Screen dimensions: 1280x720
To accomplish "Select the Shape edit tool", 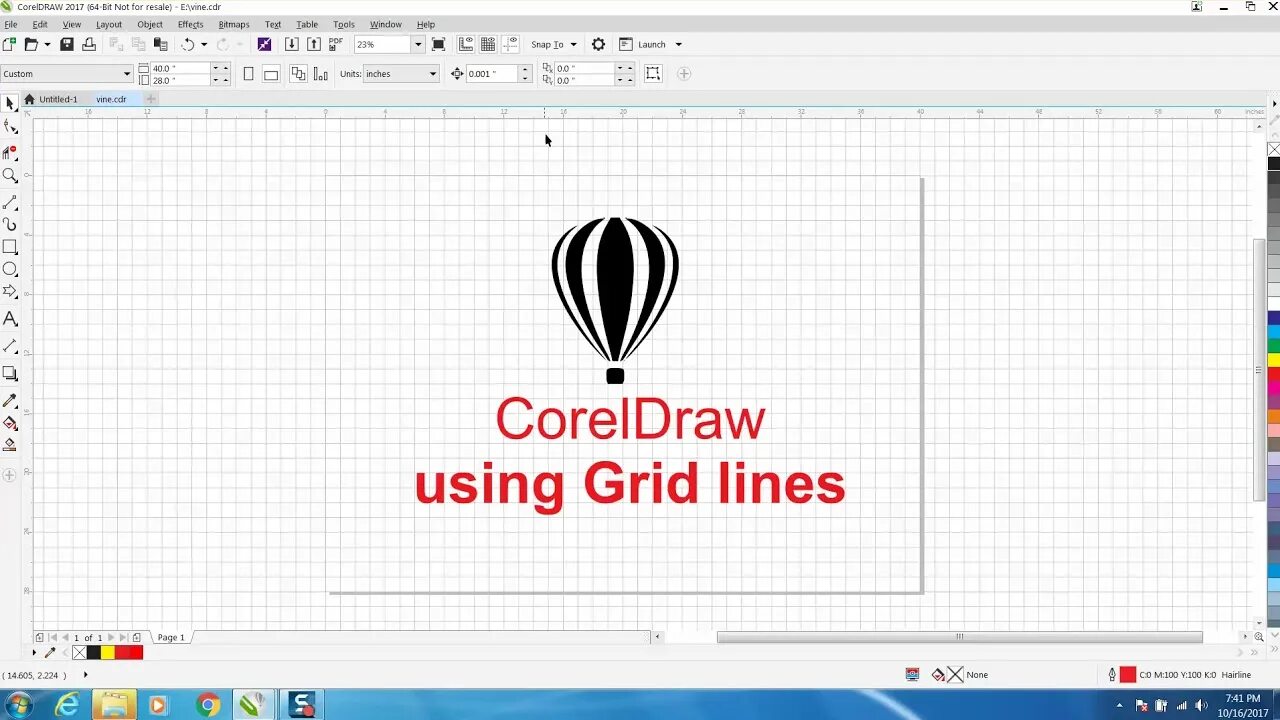I will [x=10, y=127].
